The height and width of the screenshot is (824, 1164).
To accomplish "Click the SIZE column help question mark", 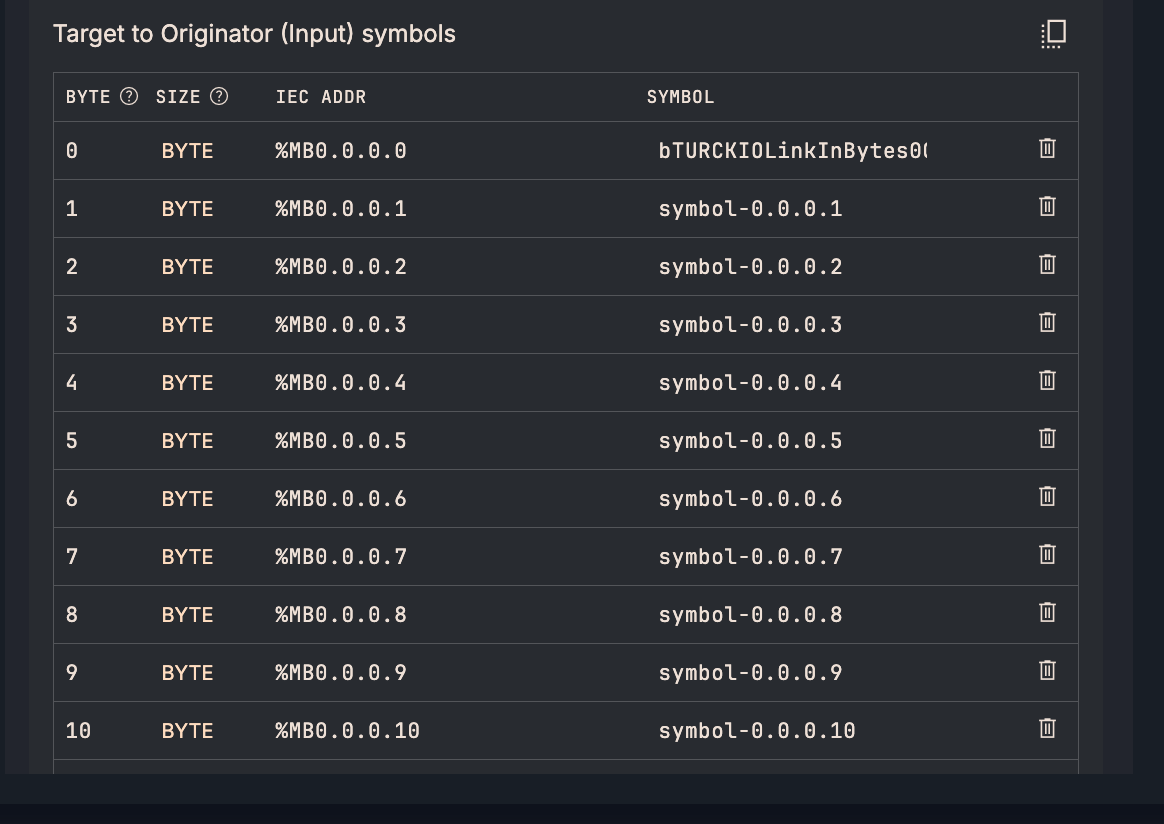I will coord(219,97).
